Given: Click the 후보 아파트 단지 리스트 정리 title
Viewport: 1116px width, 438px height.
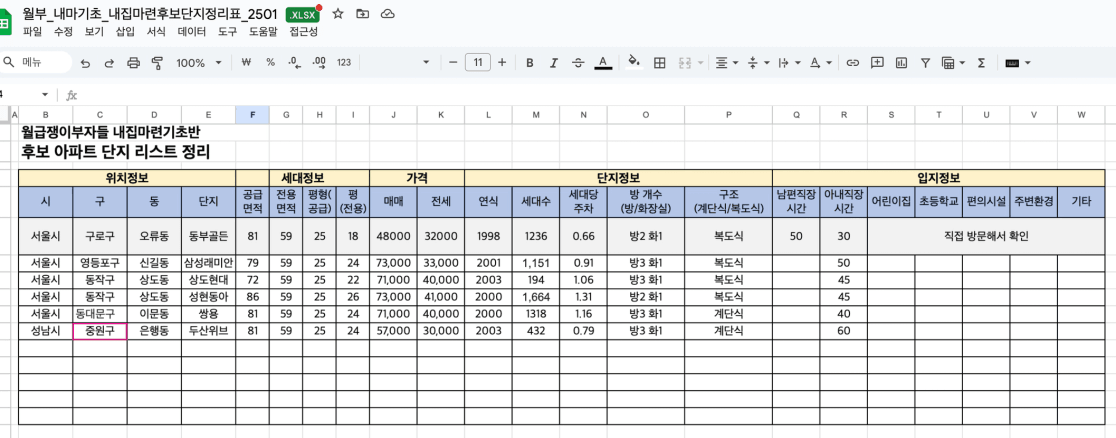Looking at the screenshot, I should 116,152.
